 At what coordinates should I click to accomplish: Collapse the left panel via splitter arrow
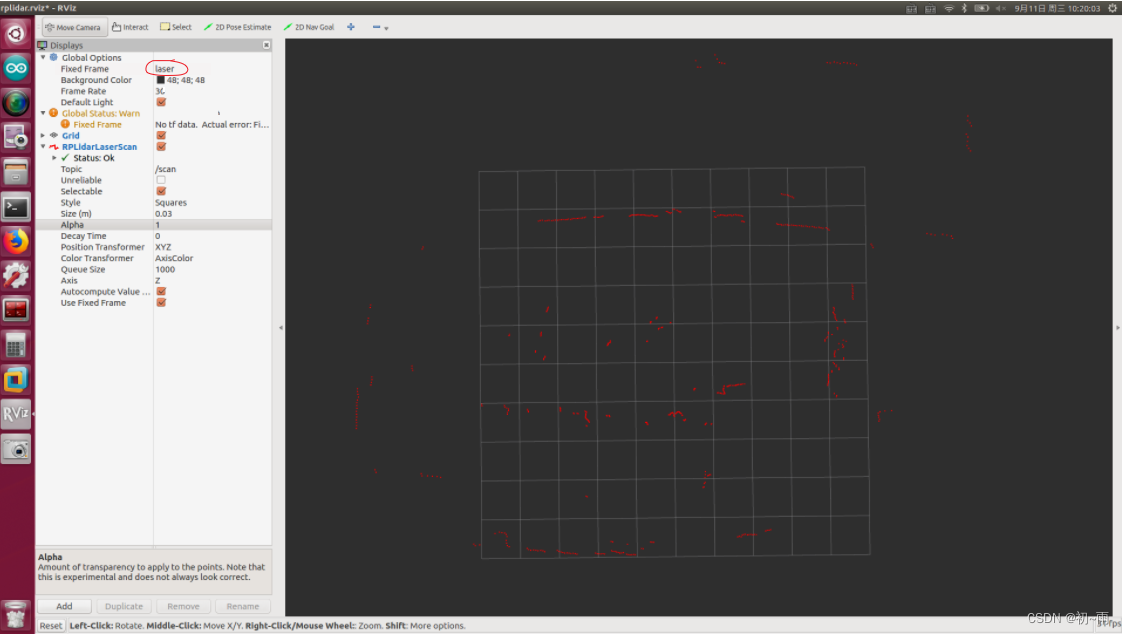point(281,328)
